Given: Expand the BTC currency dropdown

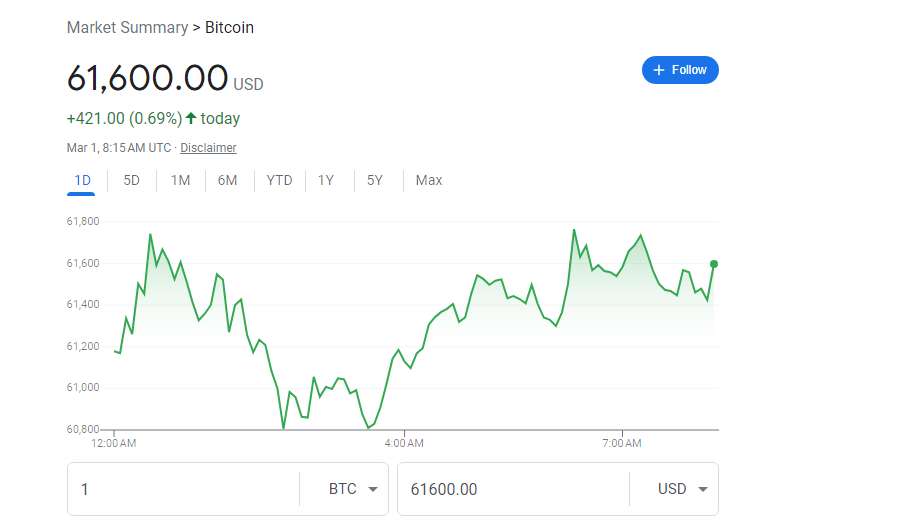Looking at the screenshot, I should [353, 489].
